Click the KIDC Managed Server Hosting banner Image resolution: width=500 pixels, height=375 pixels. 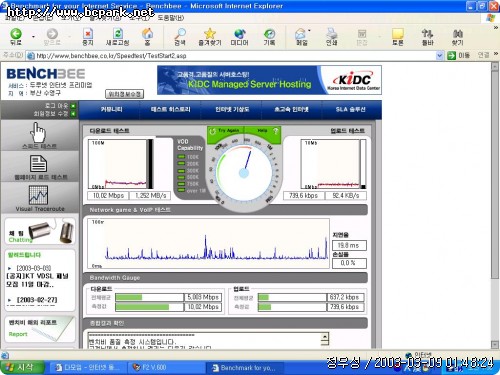269,80
